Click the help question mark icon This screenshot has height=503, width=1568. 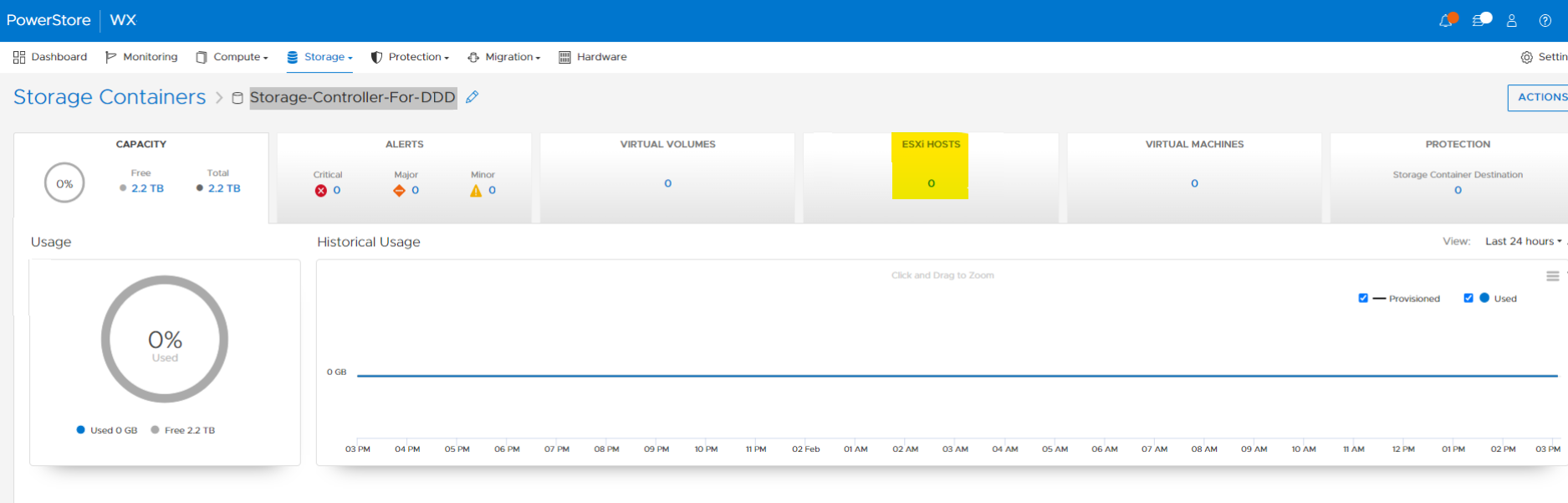[1545, 21]
